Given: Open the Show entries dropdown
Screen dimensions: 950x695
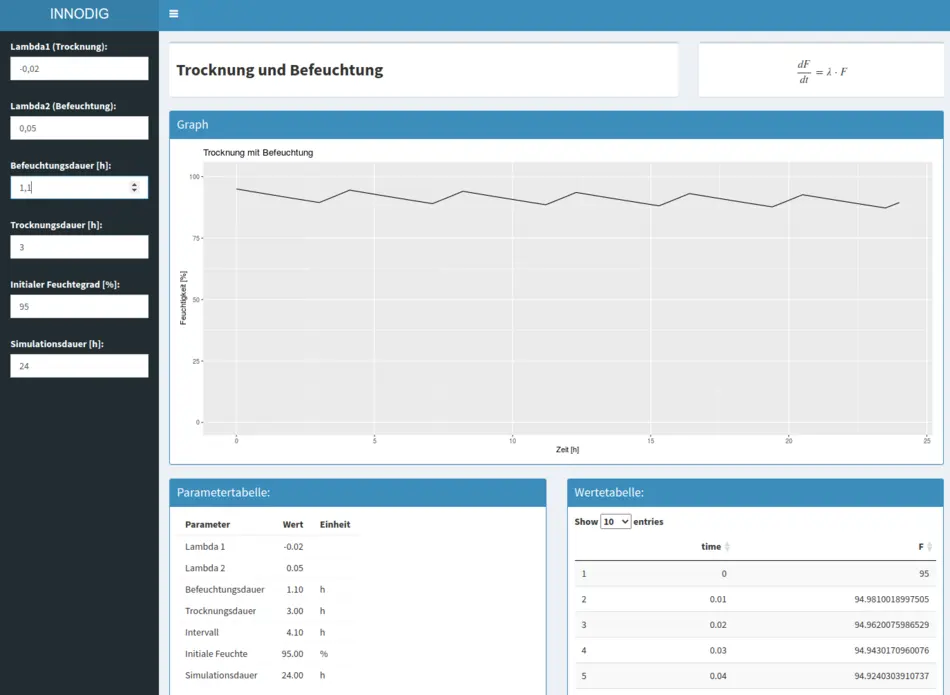Looking at the screenshot, I should coord(615,522).
